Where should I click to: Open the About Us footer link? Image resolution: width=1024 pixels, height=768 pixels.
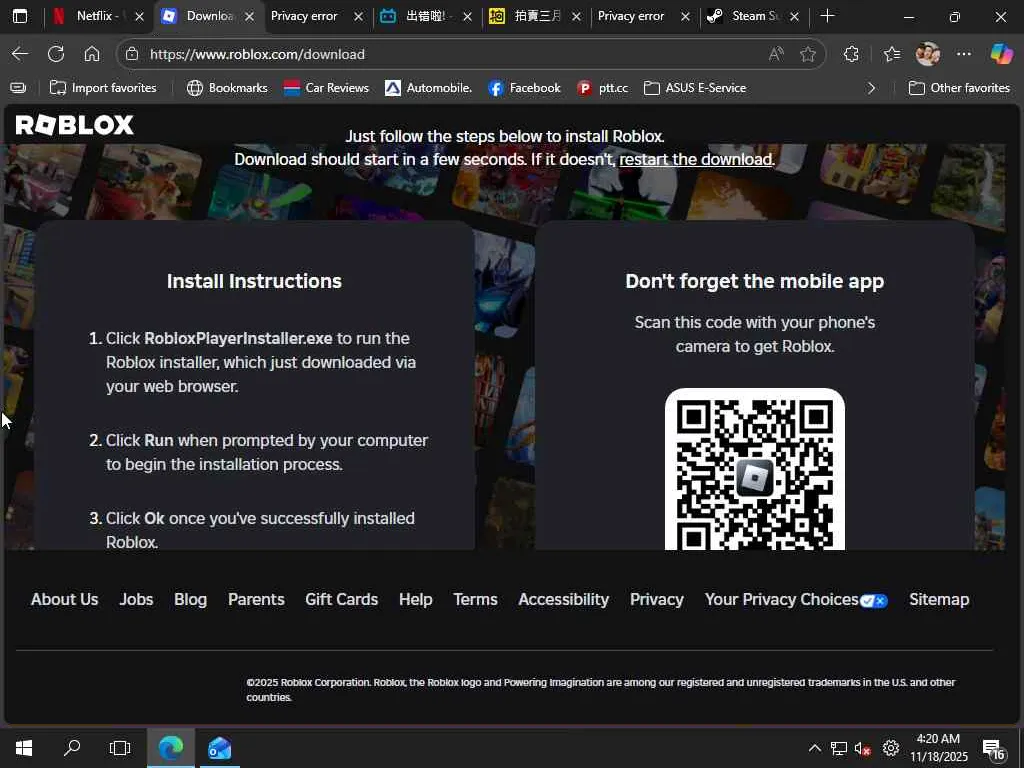65,600
